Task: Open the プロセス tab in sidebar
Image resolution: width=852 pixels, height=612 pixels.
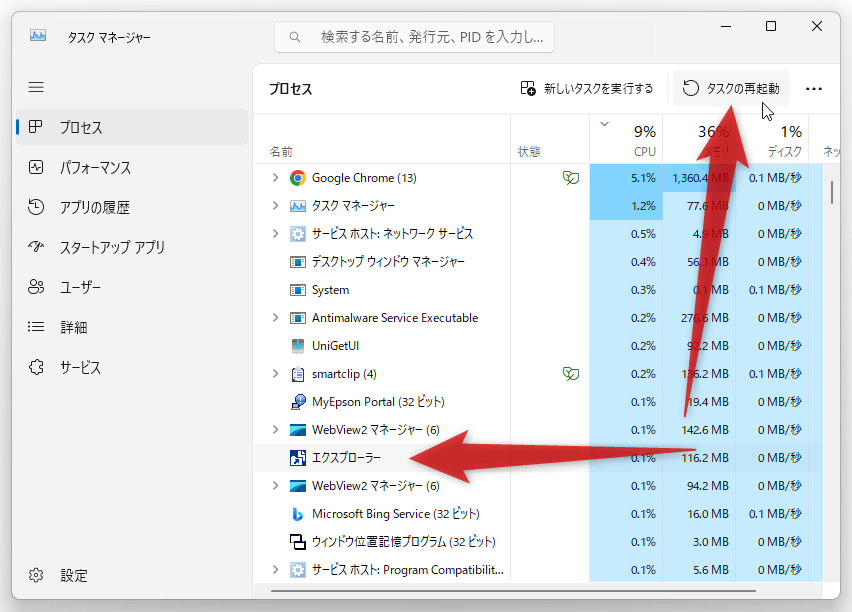Action: 132,127
